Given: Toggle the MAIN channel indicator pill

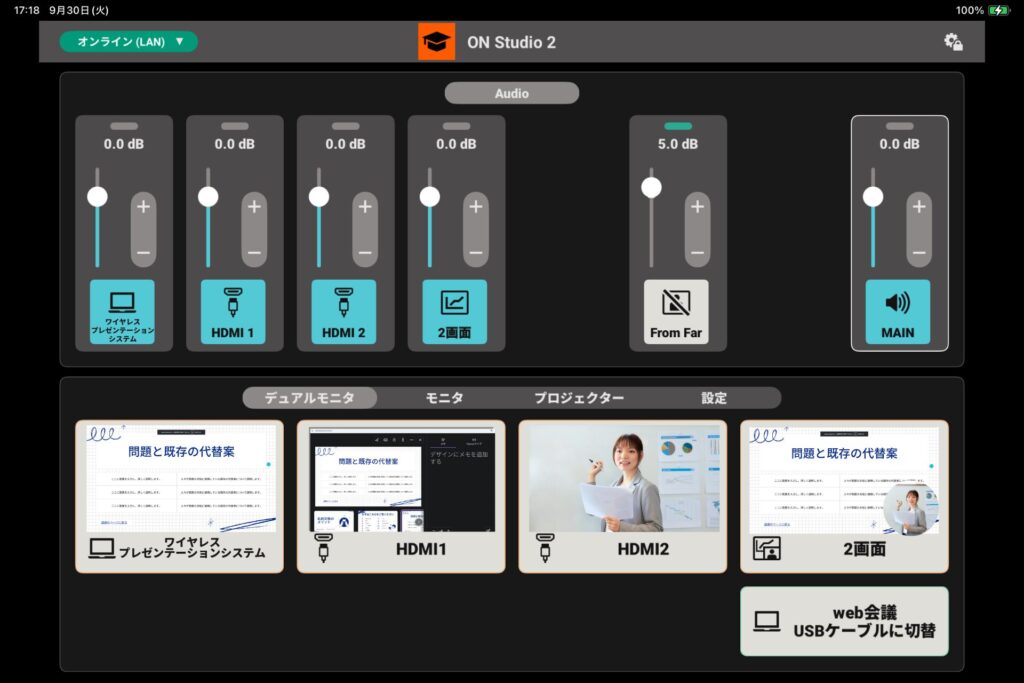Looking at the screenshot, I should (x=899, y=126).
